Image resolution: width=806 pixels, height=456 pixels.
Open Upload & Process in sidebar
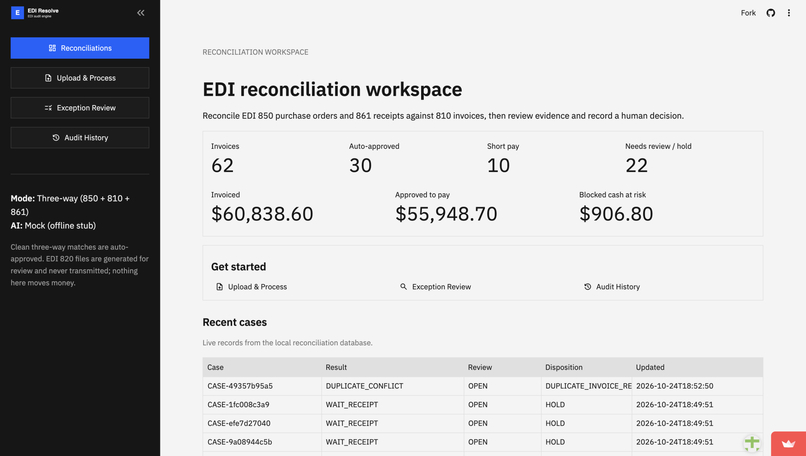[80, 78]
